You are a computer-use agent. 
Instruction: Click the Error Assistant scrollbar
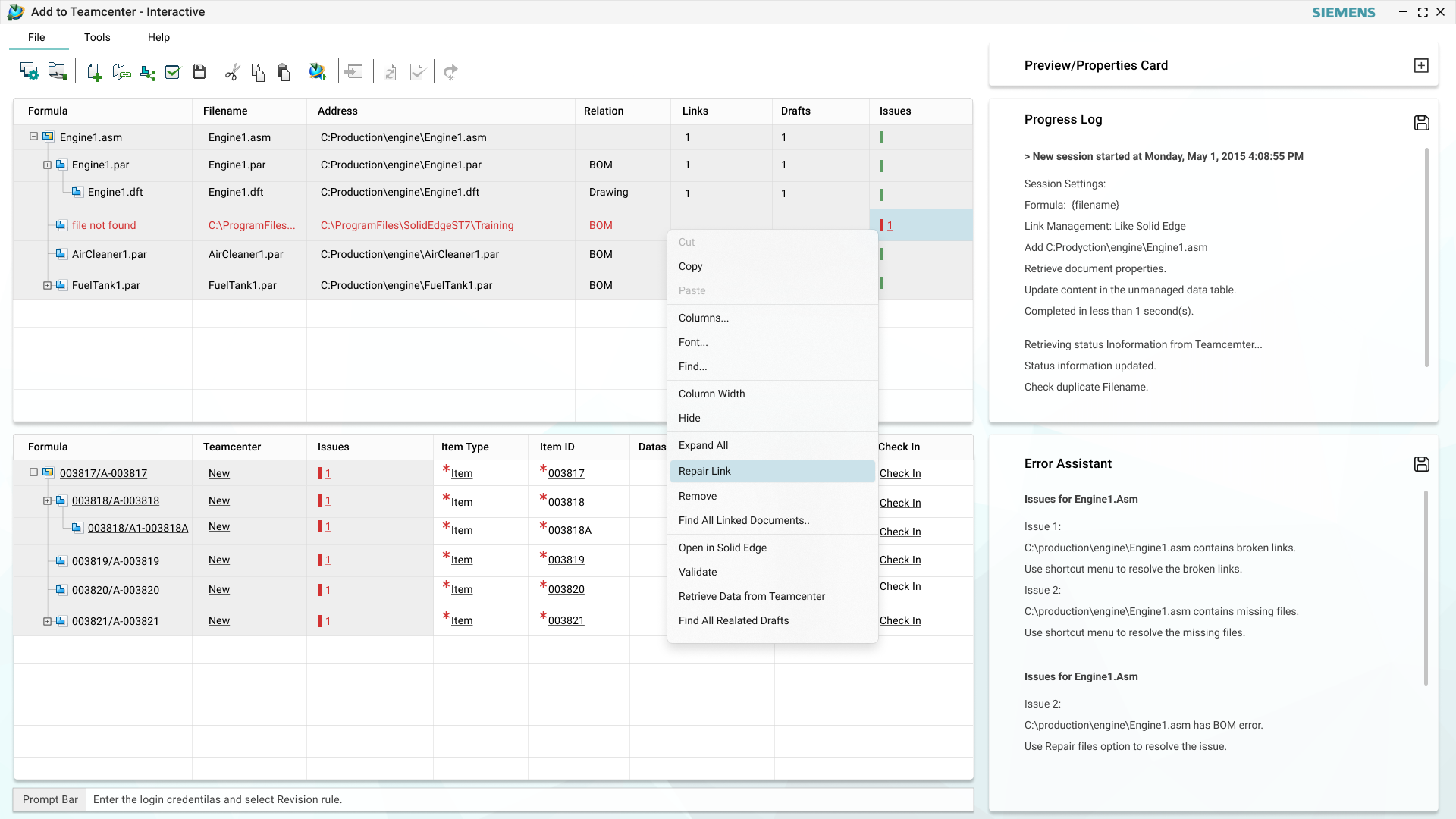pos(1426,588)
